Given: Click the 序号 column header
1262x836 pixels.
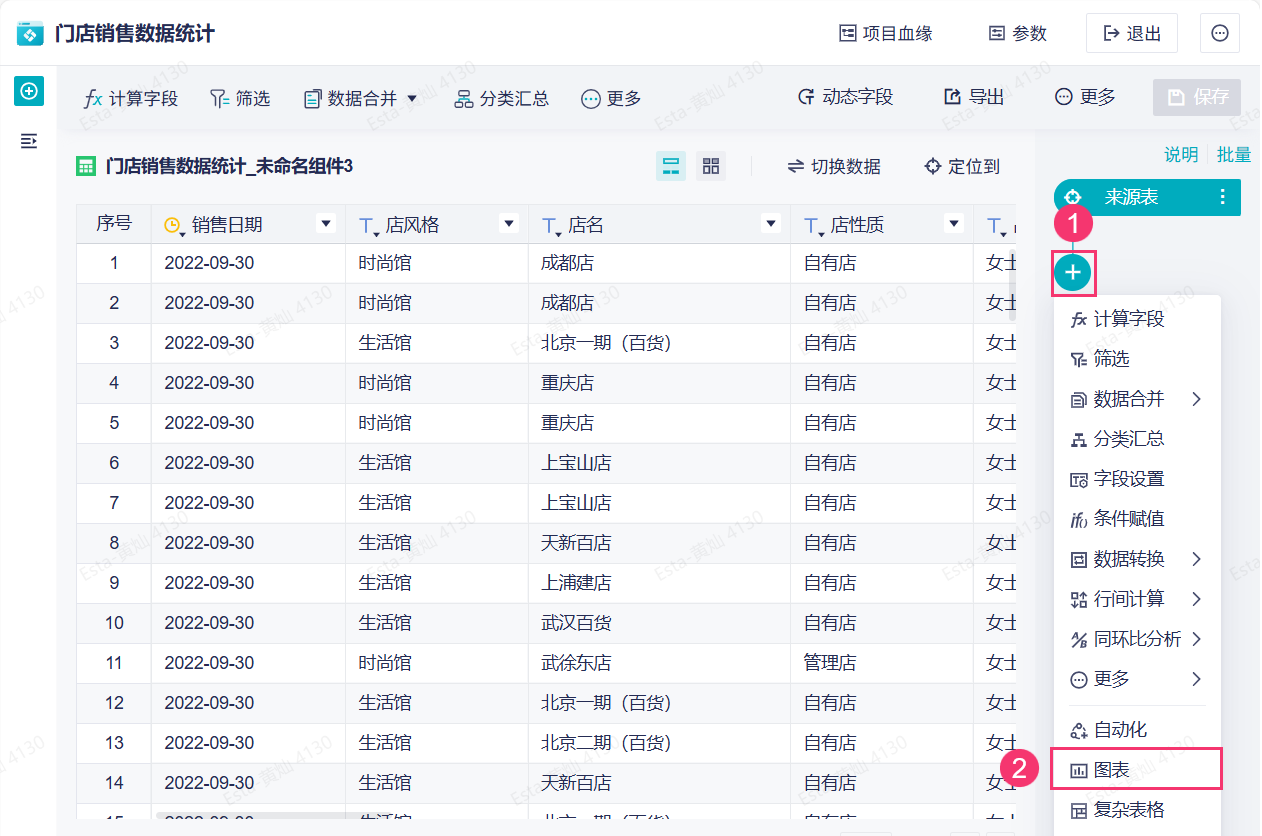Looking at the screenshot, I should [x=114, y=224].
